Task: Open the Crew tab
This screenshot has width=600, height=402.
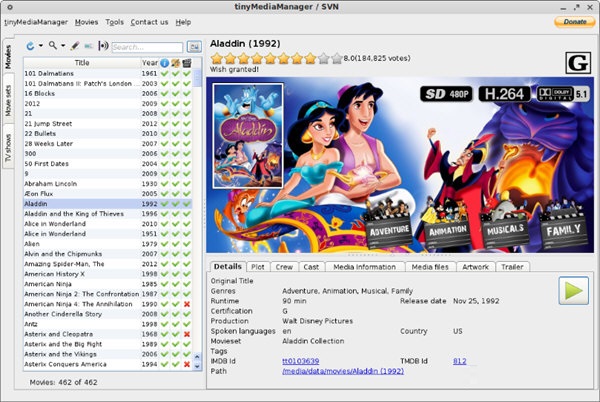Action: coord(284,267)
